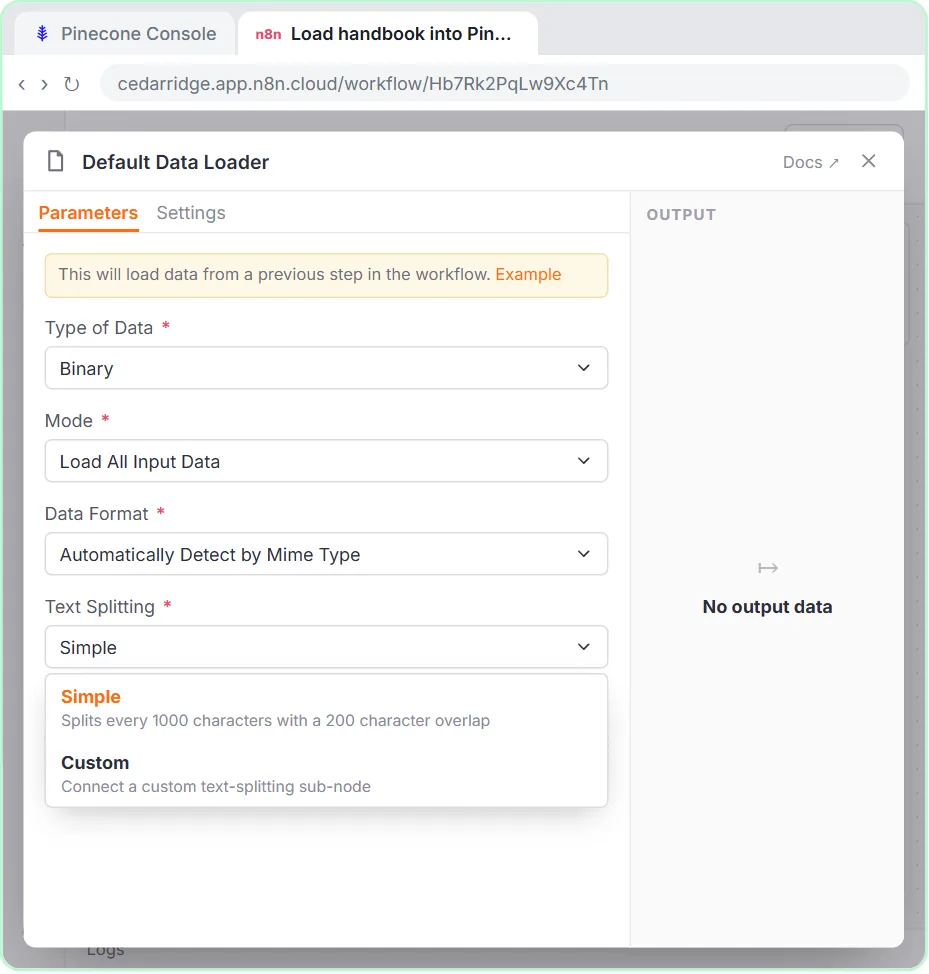Reload the page with refresh icon
This screenshot has width=929, height=974.
coord(71,84)
